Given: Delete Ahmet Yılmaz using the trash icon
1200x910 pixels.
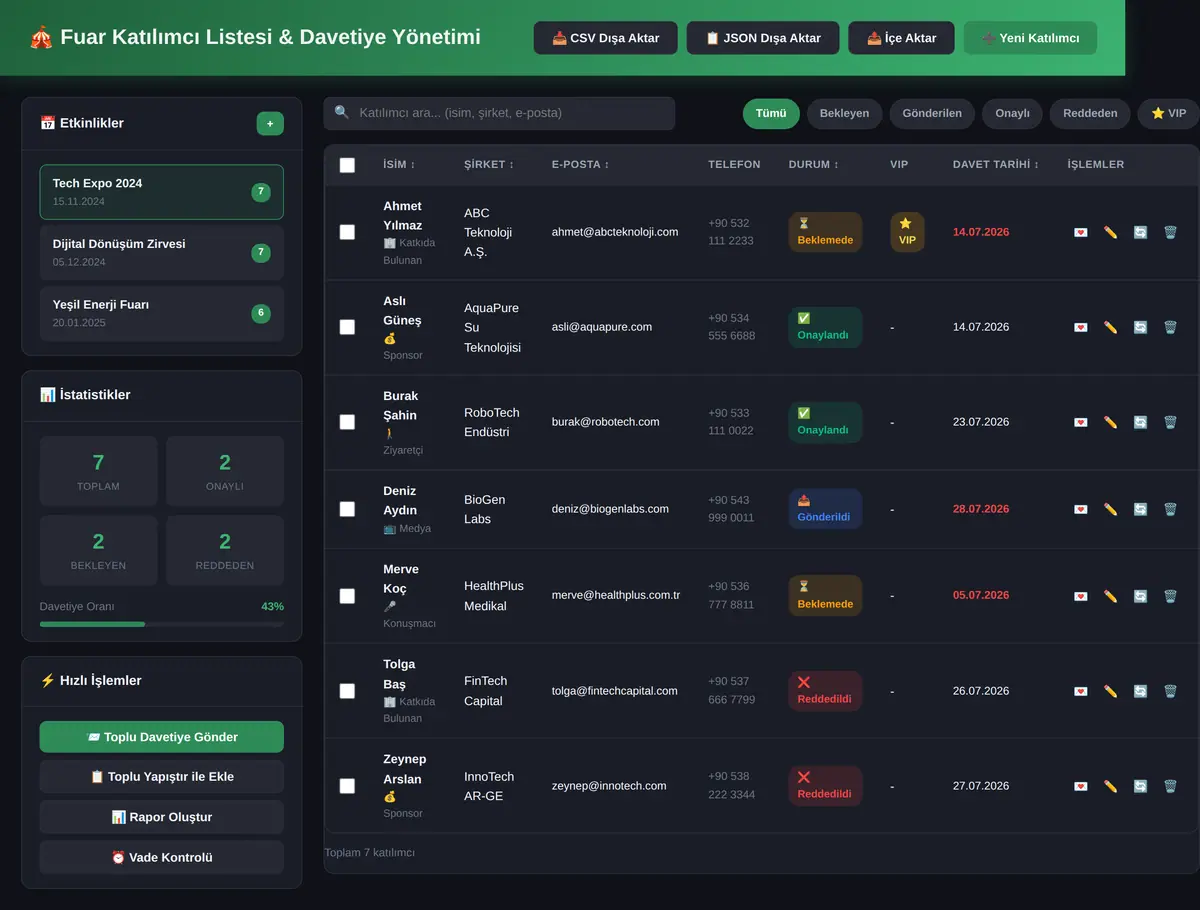Looking at the screenshot, I should 1170,232.
